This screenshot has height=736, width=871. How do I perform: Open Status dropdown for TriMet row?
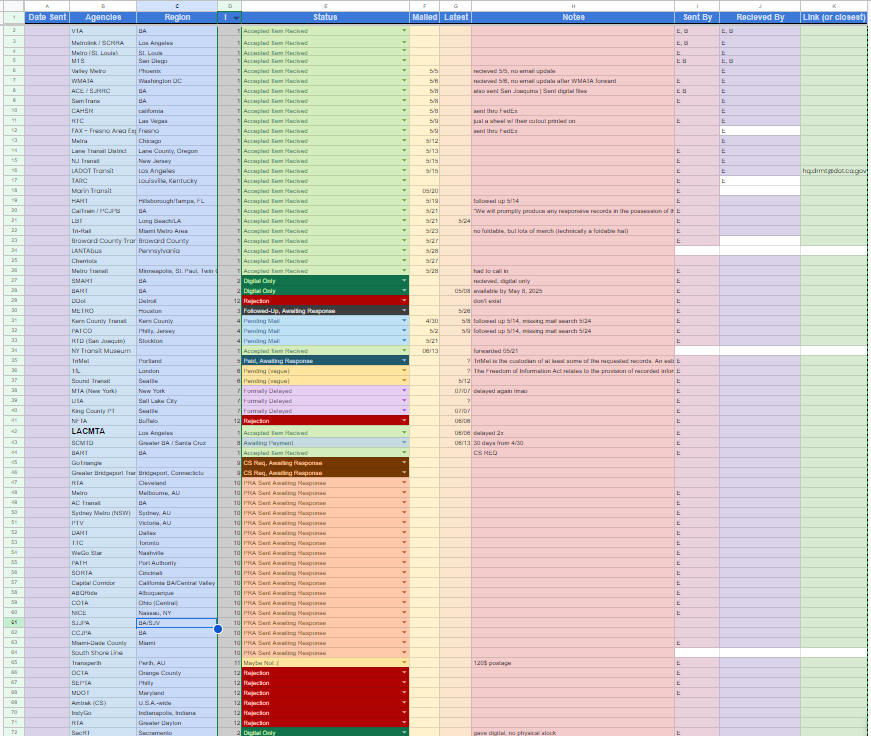[404, 361]
